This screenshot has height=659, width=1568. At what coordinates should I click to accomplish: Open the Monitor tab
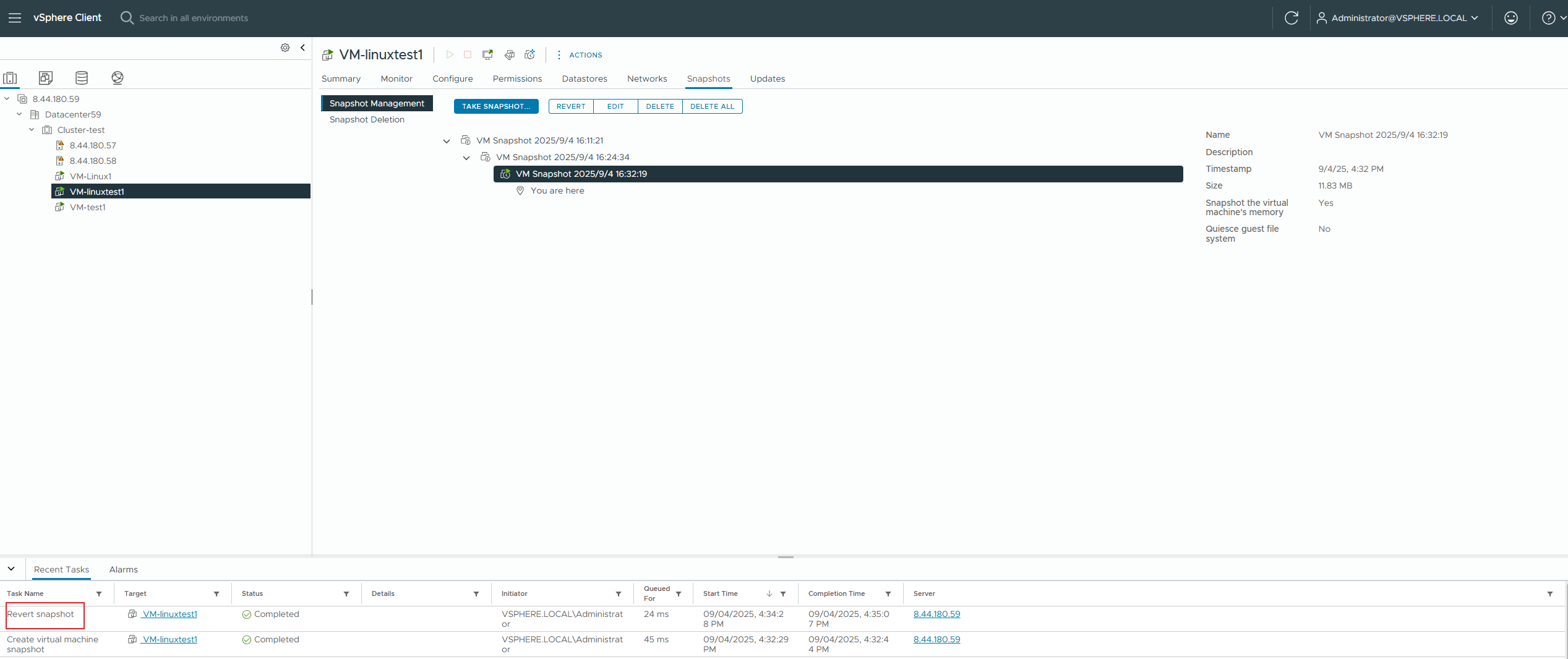point(396,79)
